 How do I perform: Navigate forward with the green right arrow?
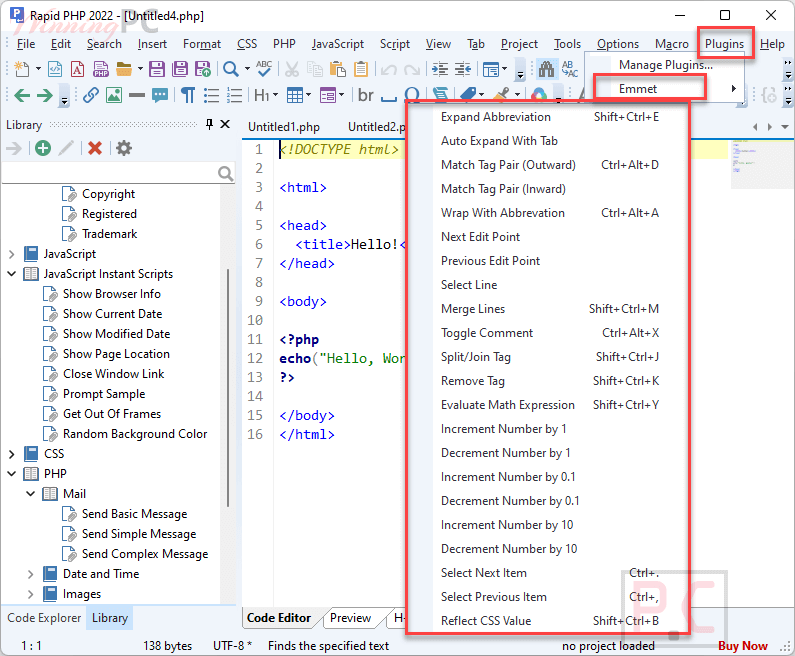point(45,95)
